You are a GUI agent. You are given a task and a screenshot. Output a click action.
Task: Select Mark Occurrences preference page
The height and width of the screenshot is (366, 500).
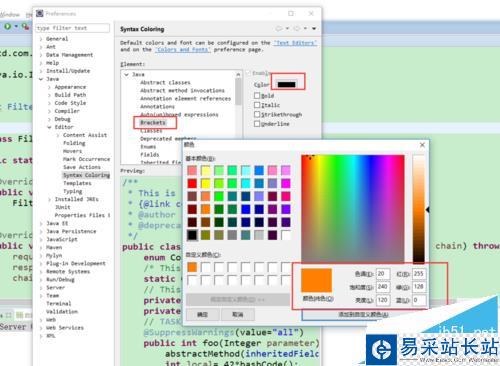(86, 159)
